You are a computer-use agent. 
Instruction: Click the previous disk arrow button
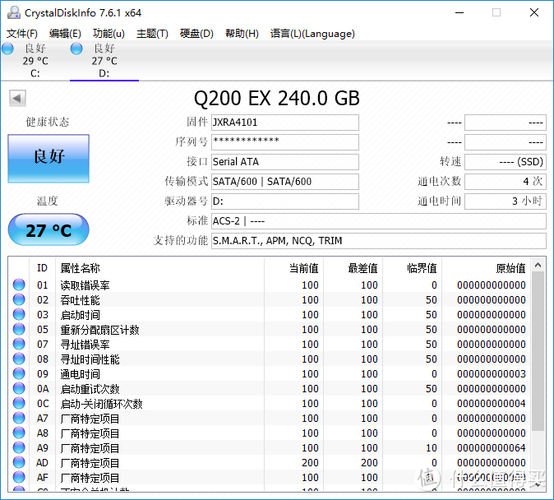(x=17, y=98)
